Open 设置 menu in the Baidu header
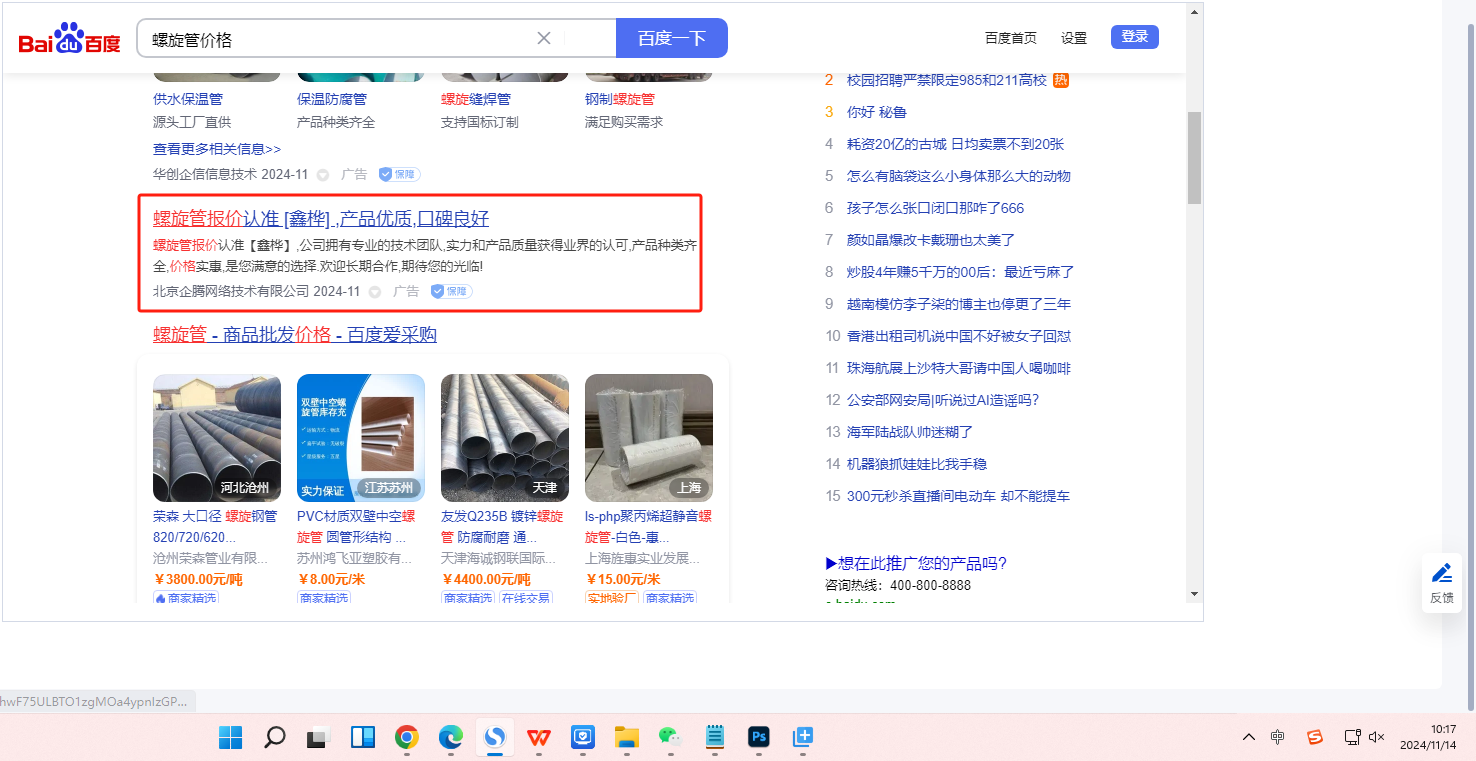This screenshot has height=761, width=1476. click(1074, 38)
